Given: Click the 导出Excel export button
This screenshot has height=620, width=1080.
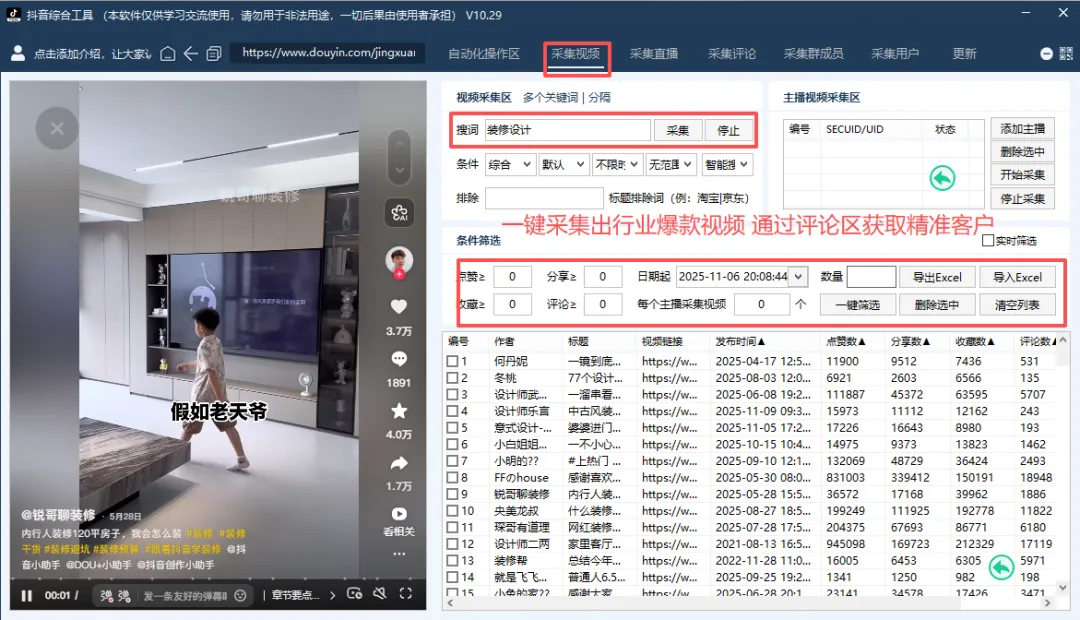Looking at the screenshot, I should tap(937, 277).
